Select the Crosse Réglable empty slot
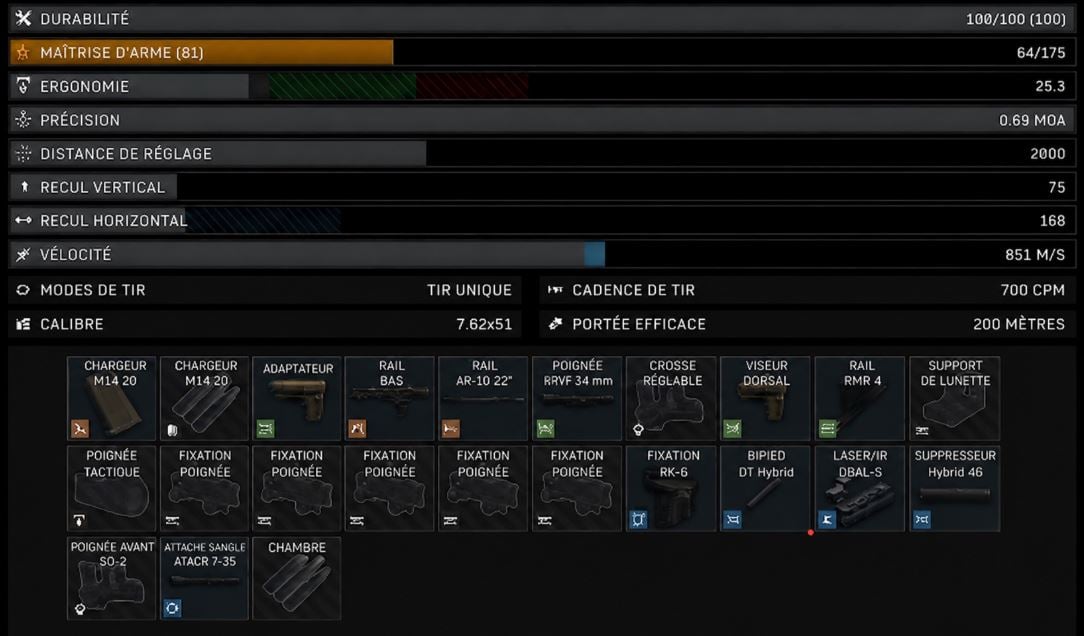The image size is (1084, 636). click(671, 399)
